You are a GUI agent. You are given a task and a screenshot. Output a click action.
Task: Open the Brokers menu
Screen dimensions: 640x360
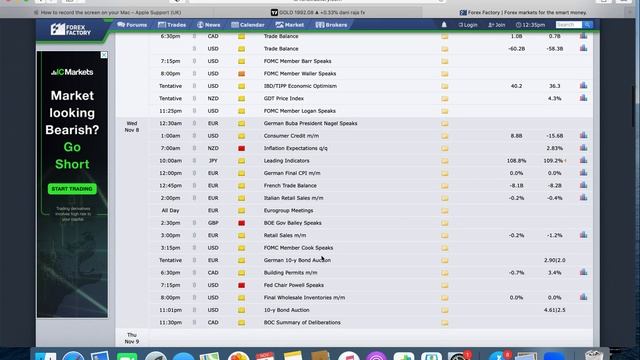tap(331, 25)
